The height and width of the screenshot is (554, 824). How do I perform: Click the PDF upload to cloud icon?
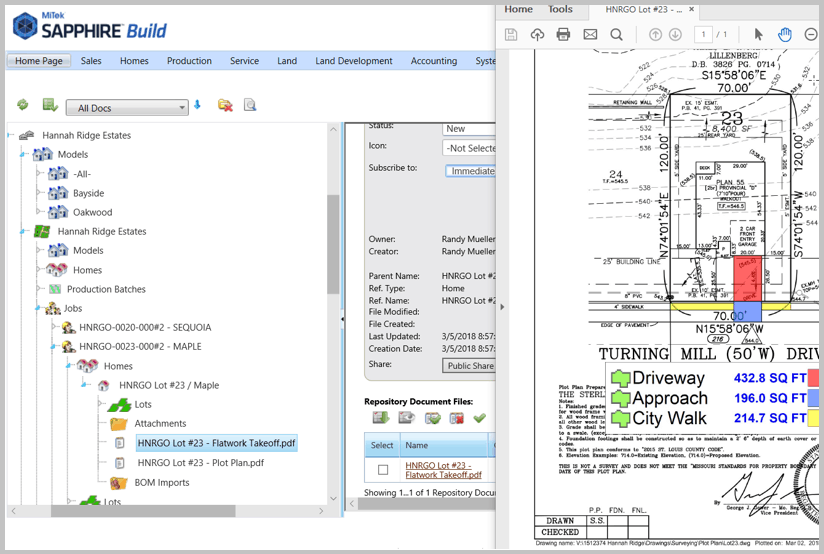click(x=537, y=35)
